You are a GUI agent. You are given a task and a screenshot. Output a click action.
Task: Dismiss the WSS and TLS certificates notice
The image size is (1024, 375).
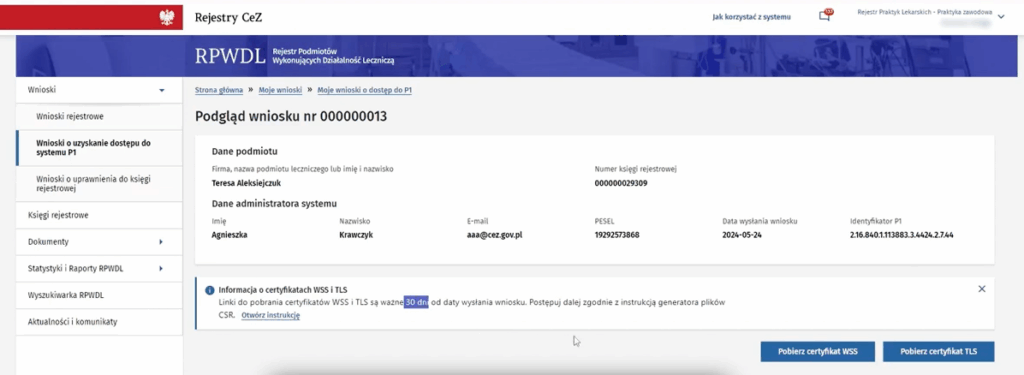(x=982, y=289)
